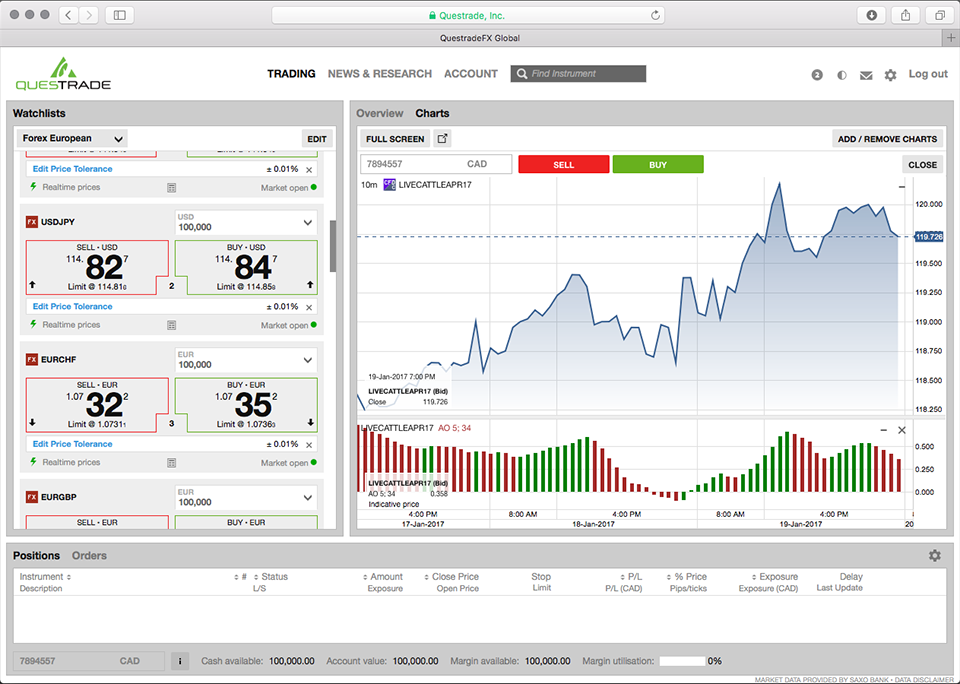This screenshot has width=960, height=684.
Task: Open the NEWS & RESEARCH section
Action: 380,73
